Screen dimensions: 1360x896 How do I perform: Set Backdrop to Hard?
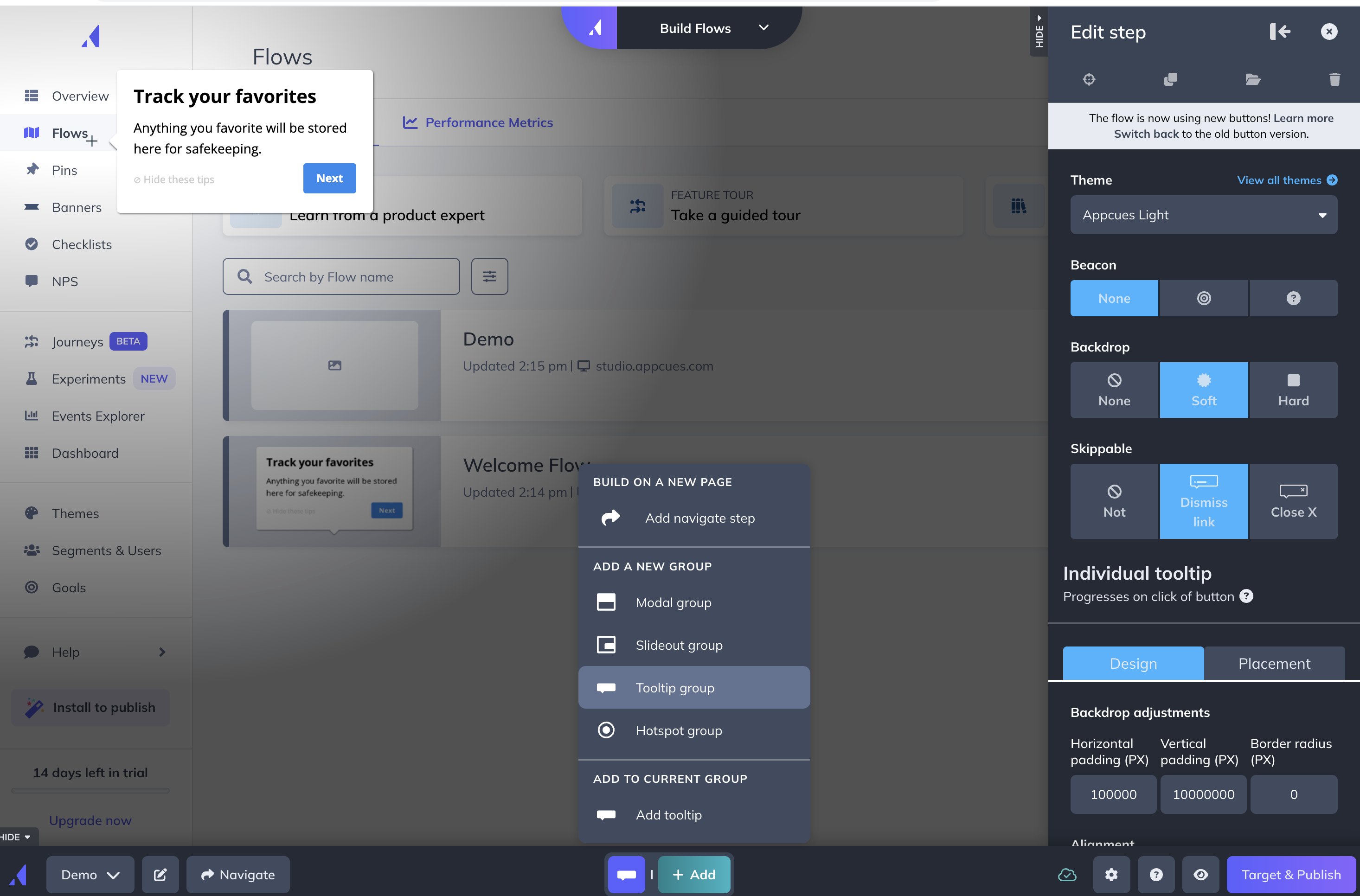pyautogui.click(x=1294, y=390)
